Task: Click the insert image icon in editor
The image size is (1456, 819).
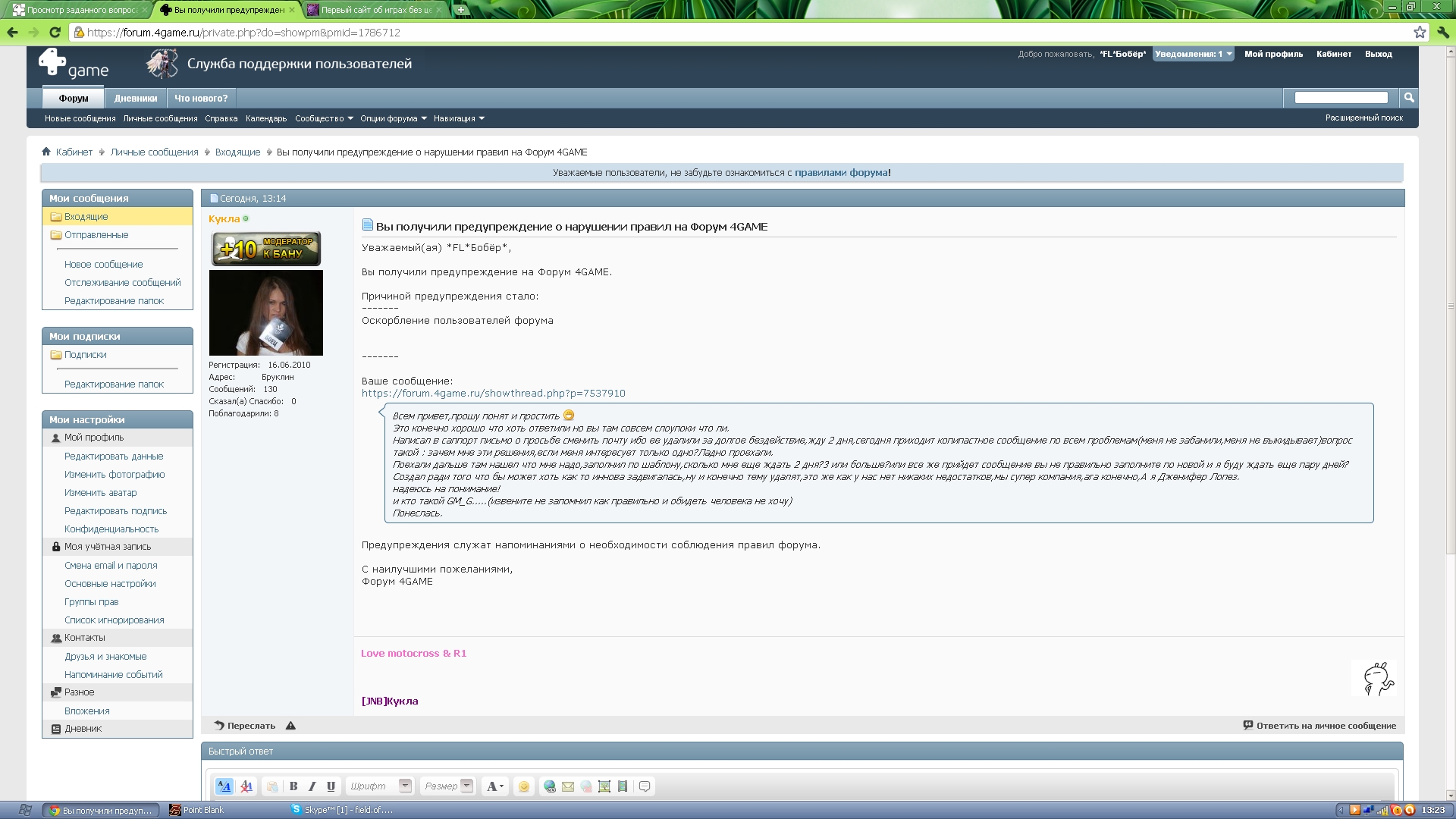Action: (x=604, y=786)
